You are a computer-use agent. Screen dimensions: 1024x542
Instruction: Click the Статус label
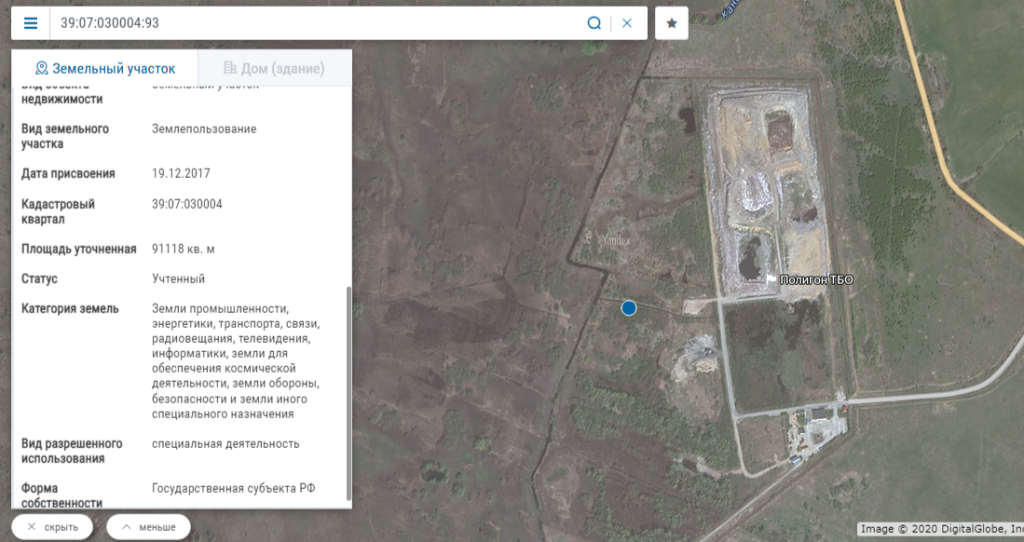[39, 279]
